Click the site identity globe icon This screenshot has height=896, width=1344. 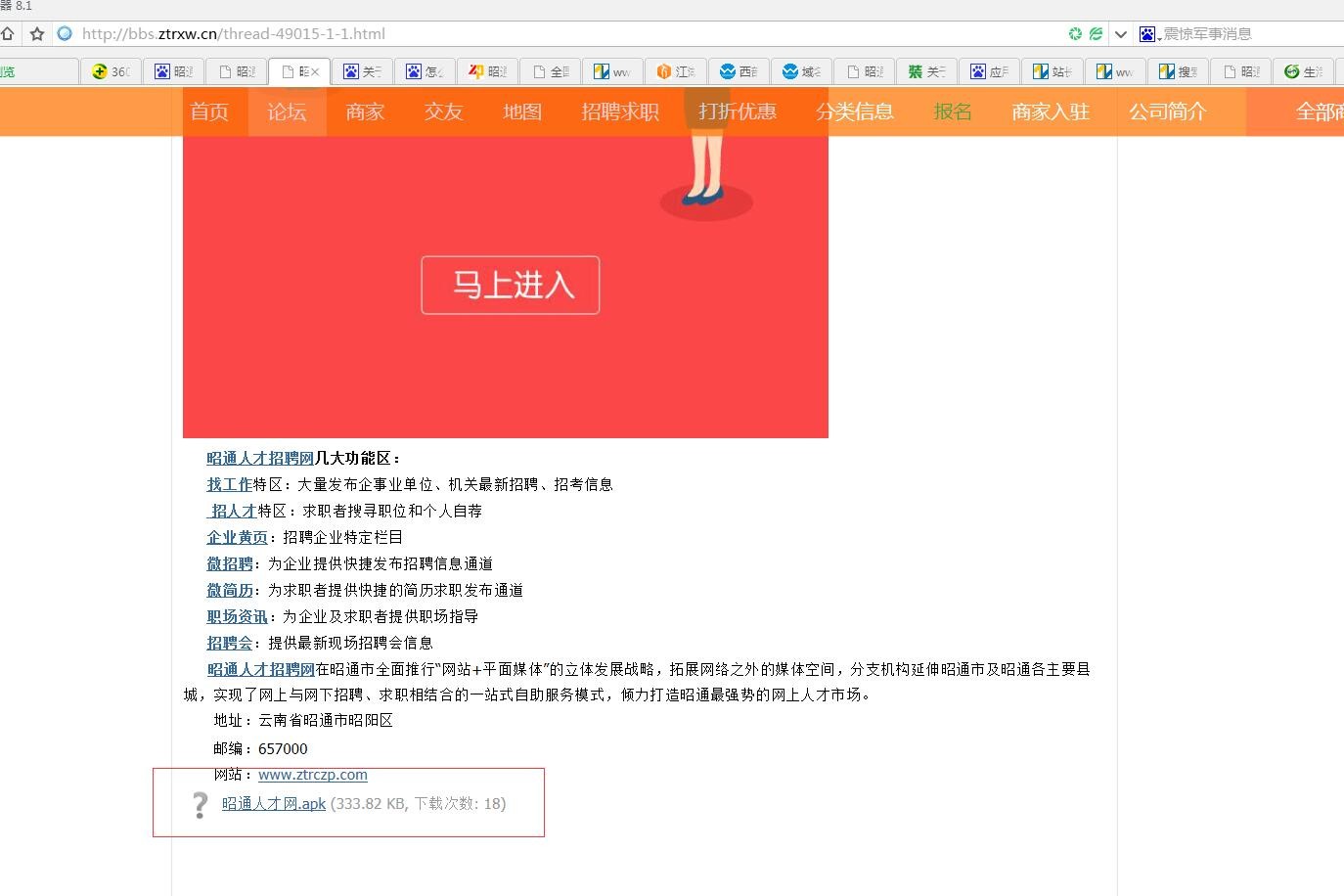65,33
